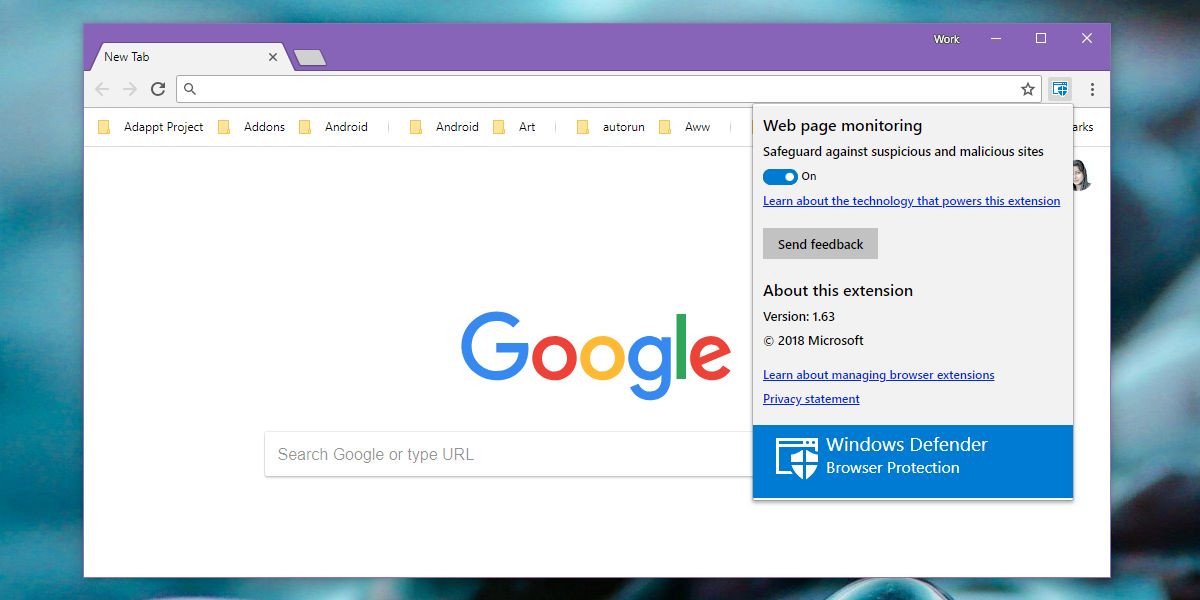Open the Aww bookmark folder
The image size is (1200, 600).
click(x=685, y=127)
